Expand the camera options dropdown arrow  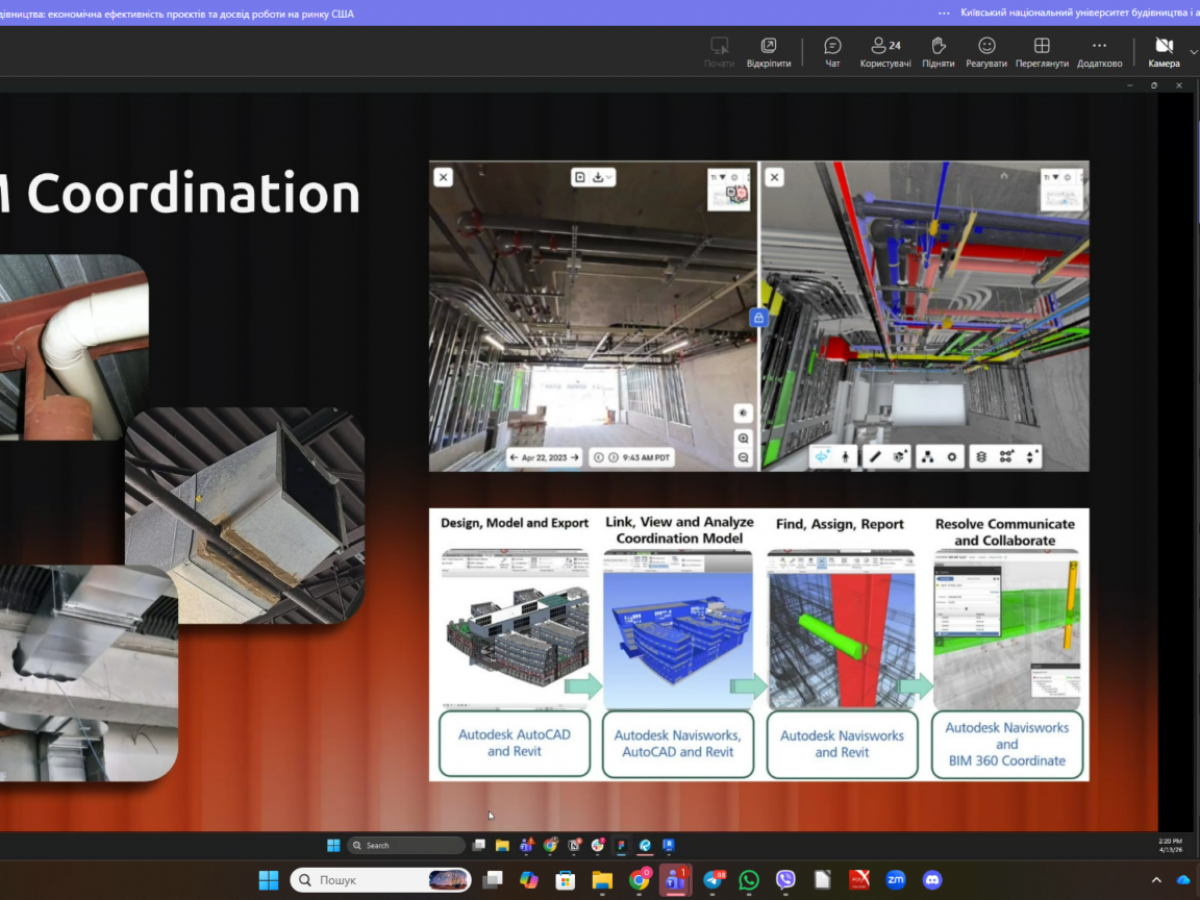click(1192, 51)
